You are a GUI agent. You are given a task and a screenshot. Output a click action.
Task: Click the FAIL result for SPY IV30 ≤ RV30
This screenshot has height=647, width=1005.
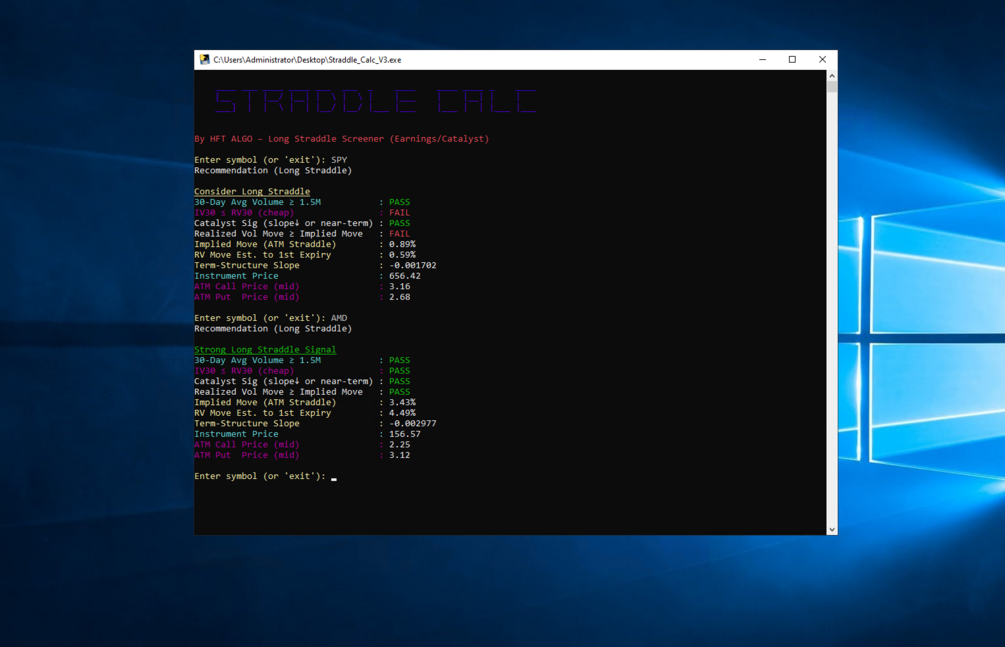tap(399, 213)
